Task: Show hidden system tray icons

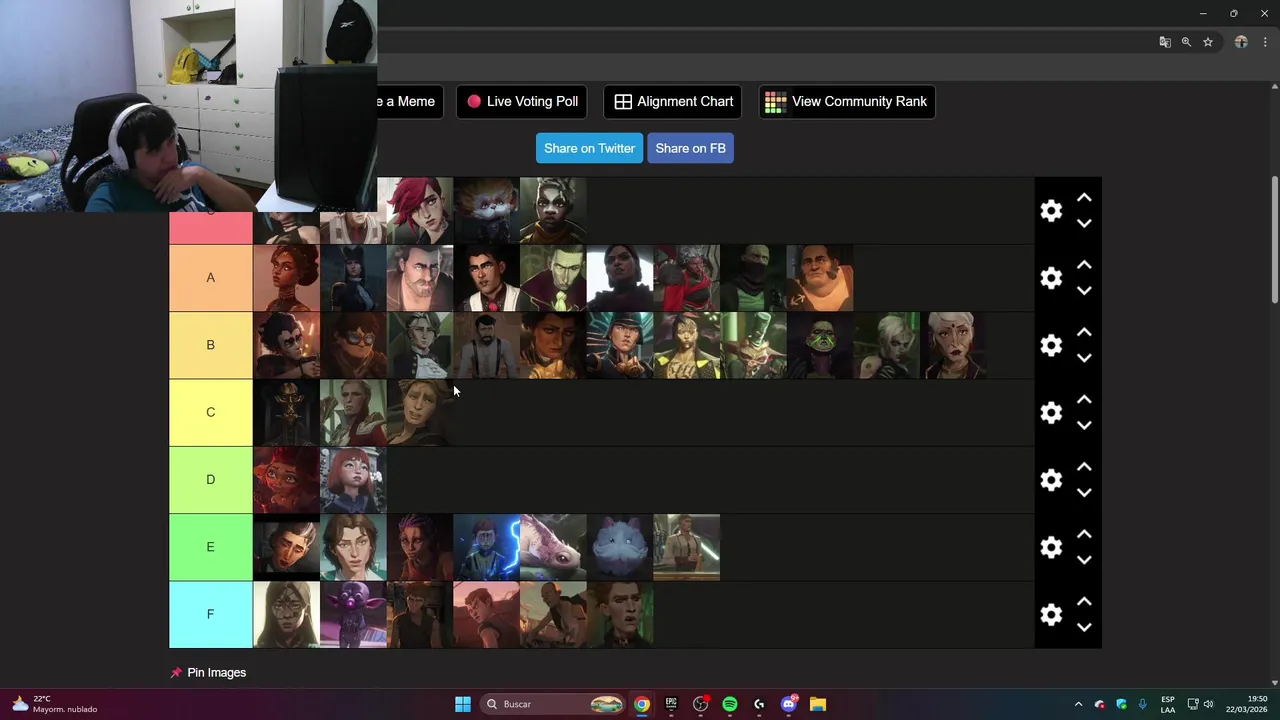Action: click(1078, 704)
